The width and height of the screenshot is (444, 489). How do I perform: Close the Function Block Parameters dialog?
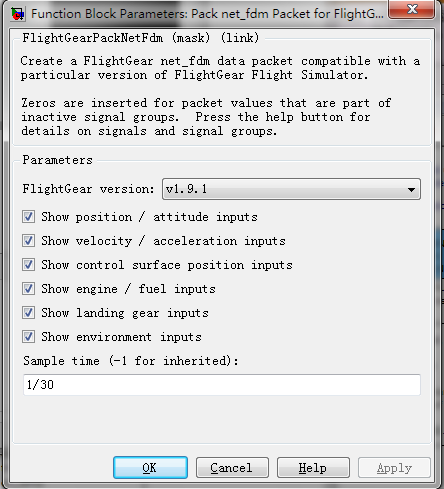coord(412,9)
